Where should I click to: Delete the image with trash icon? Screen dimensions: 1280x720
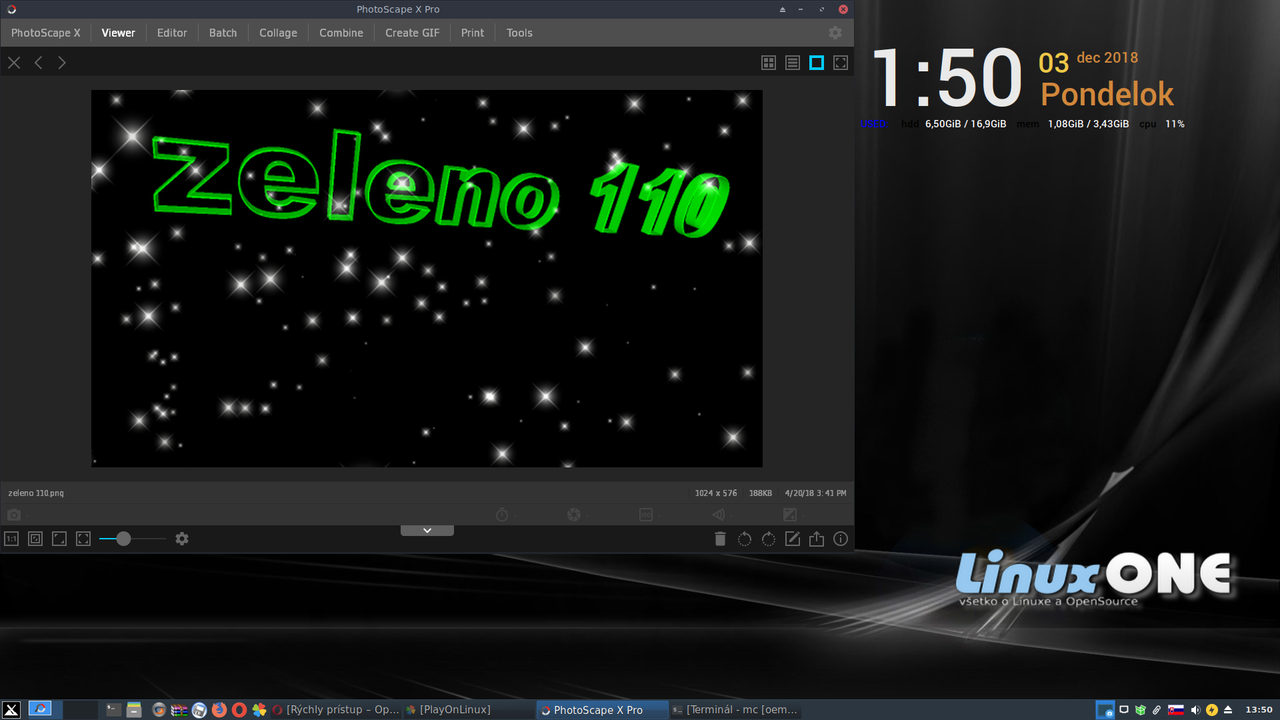tap(720, 539)
